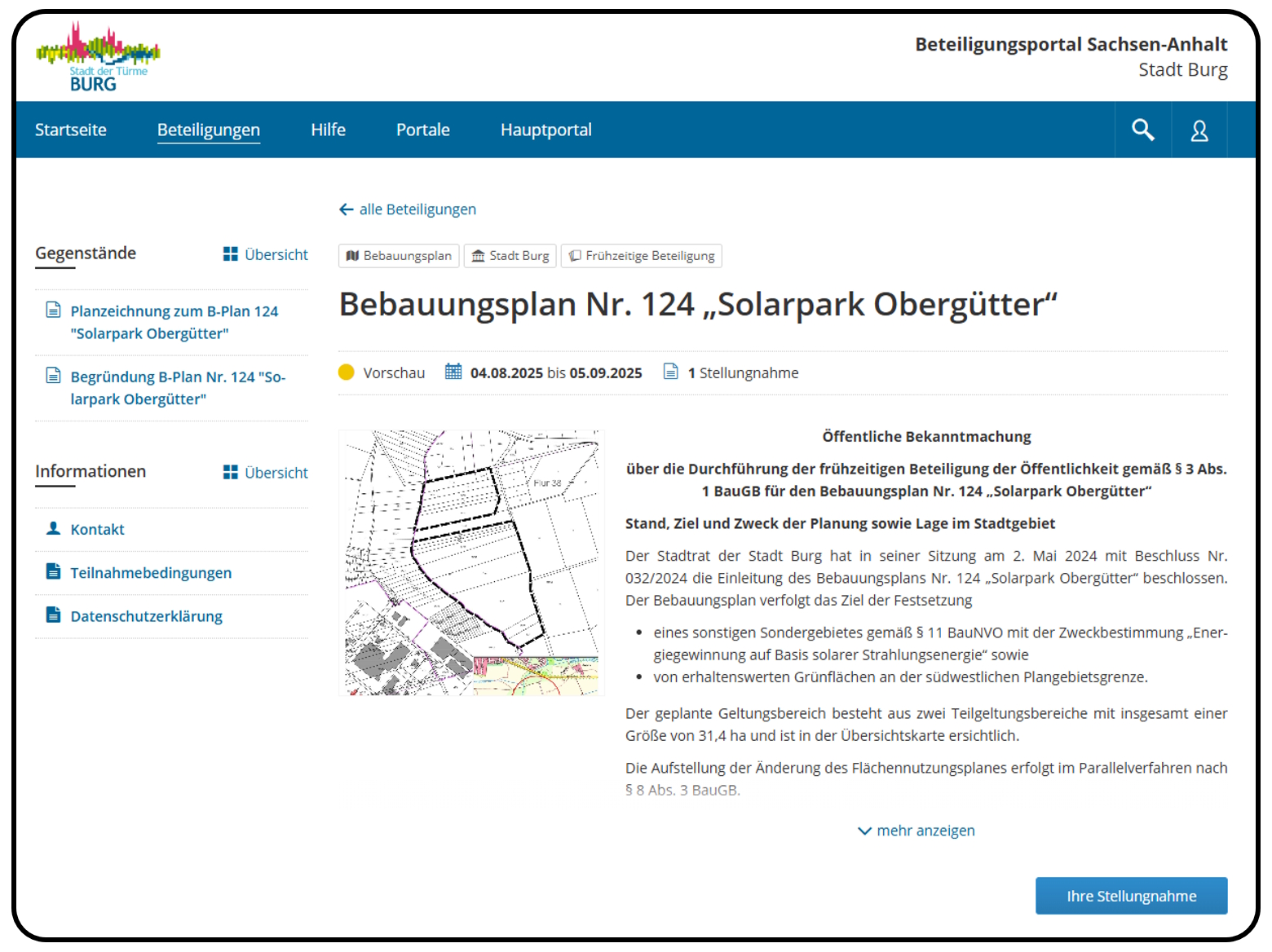1272x952 pixels.
Task: Go to Startseite in the navigation bar
Action: click(71, 130)
